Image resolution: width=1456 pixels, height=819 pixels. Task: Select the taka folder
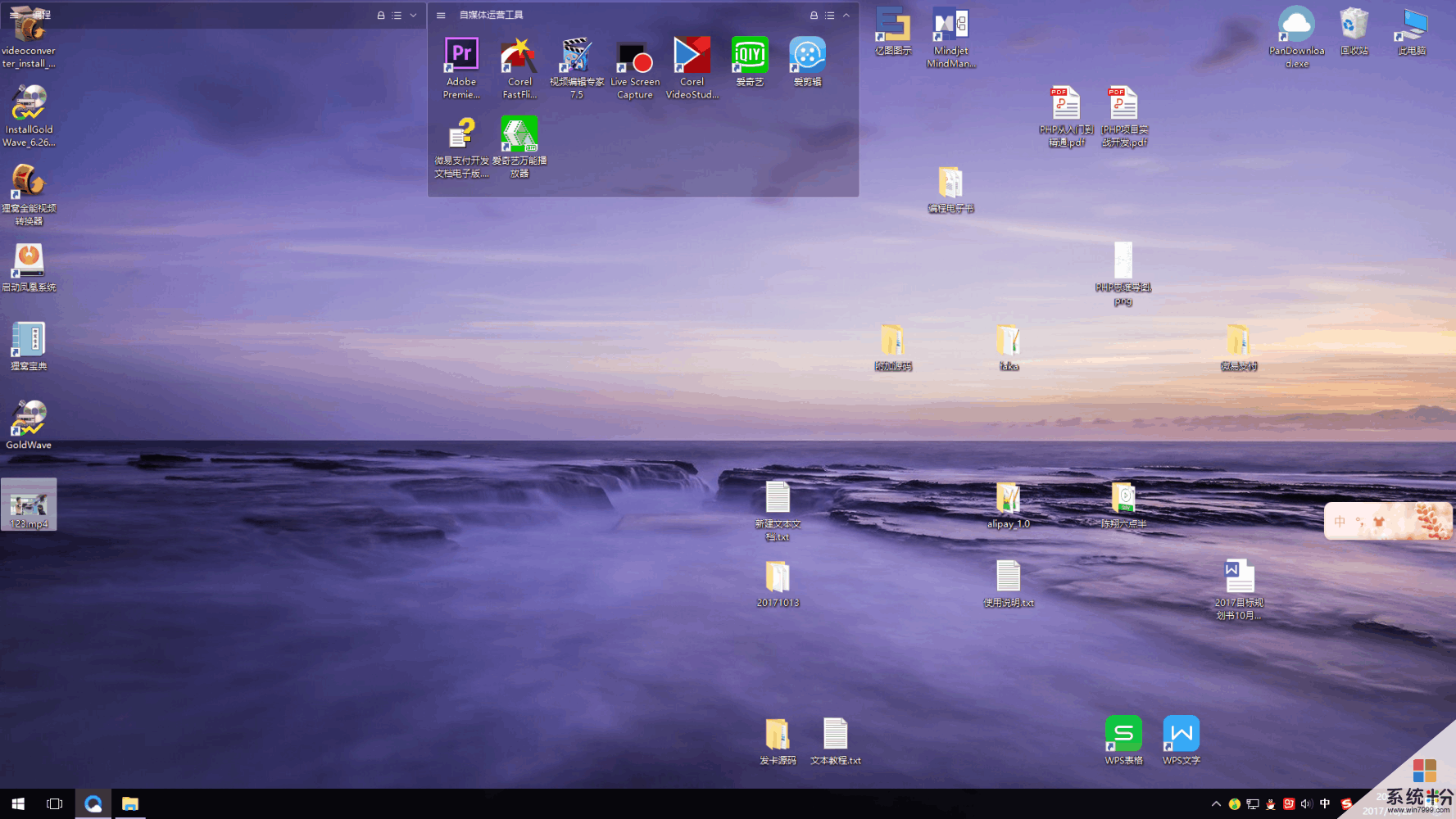pyautogui.click(x=1009, y=346)
